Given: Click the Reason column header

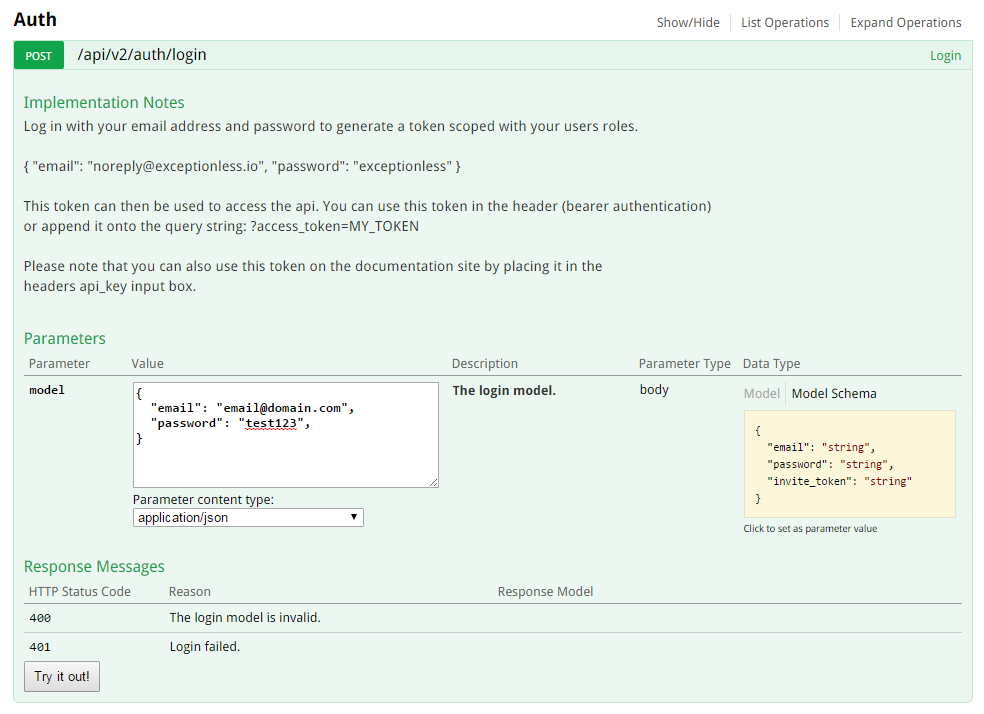Looking at the screenshot, I should coord(190,592).
